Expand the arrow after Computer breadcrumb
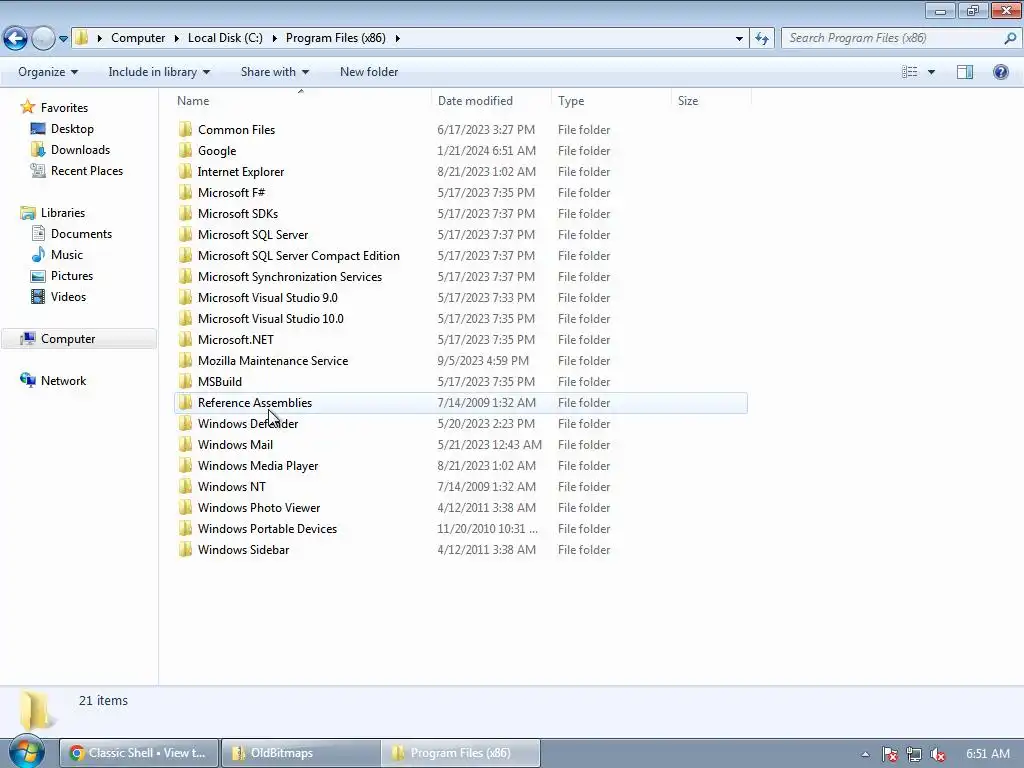This screenshot has height=768, width=1024. click(x=176, y=39)
